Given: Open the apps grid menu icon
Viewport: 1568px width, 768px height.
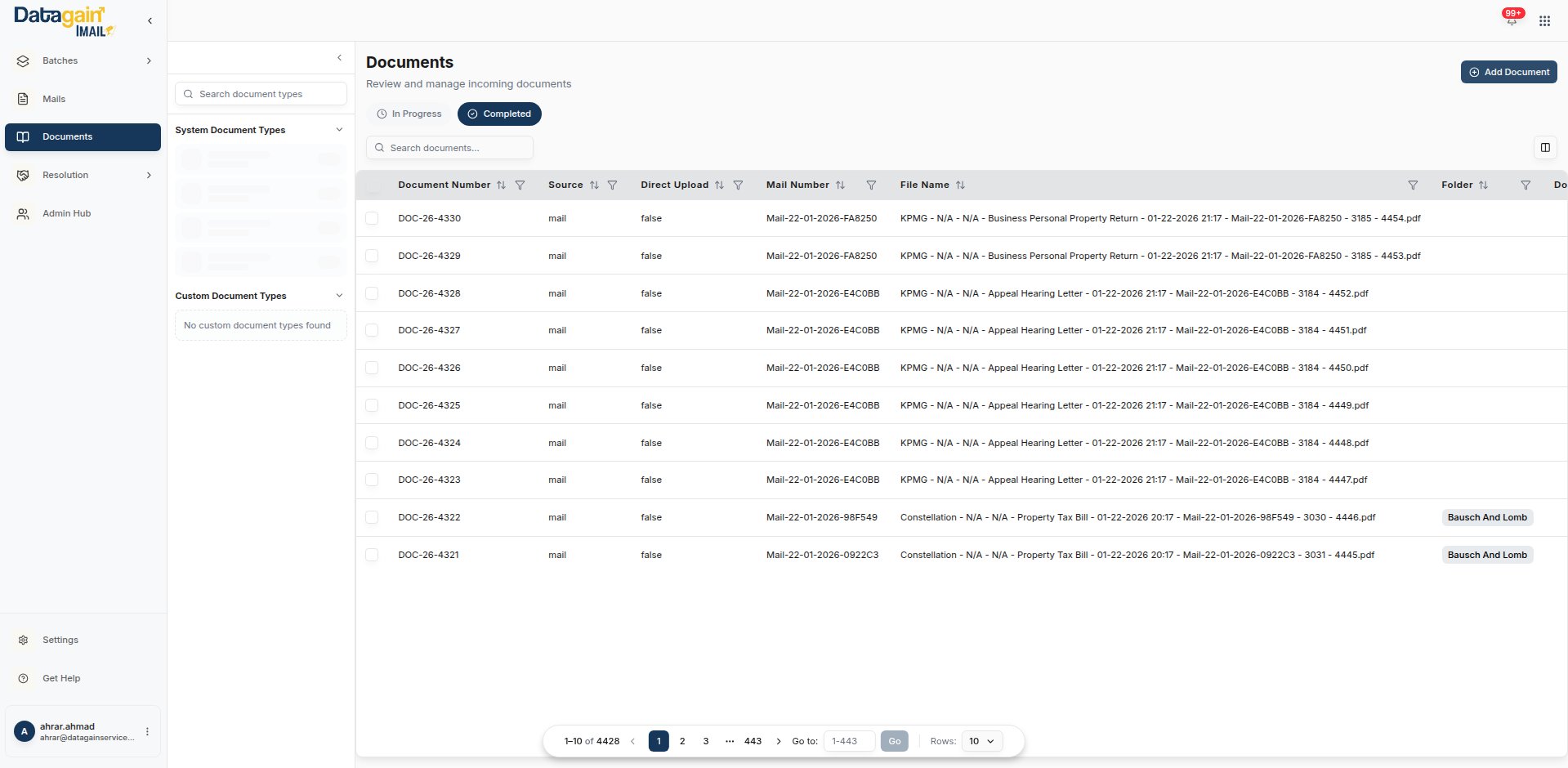Looking at the screenshot, I should 1543,21.
